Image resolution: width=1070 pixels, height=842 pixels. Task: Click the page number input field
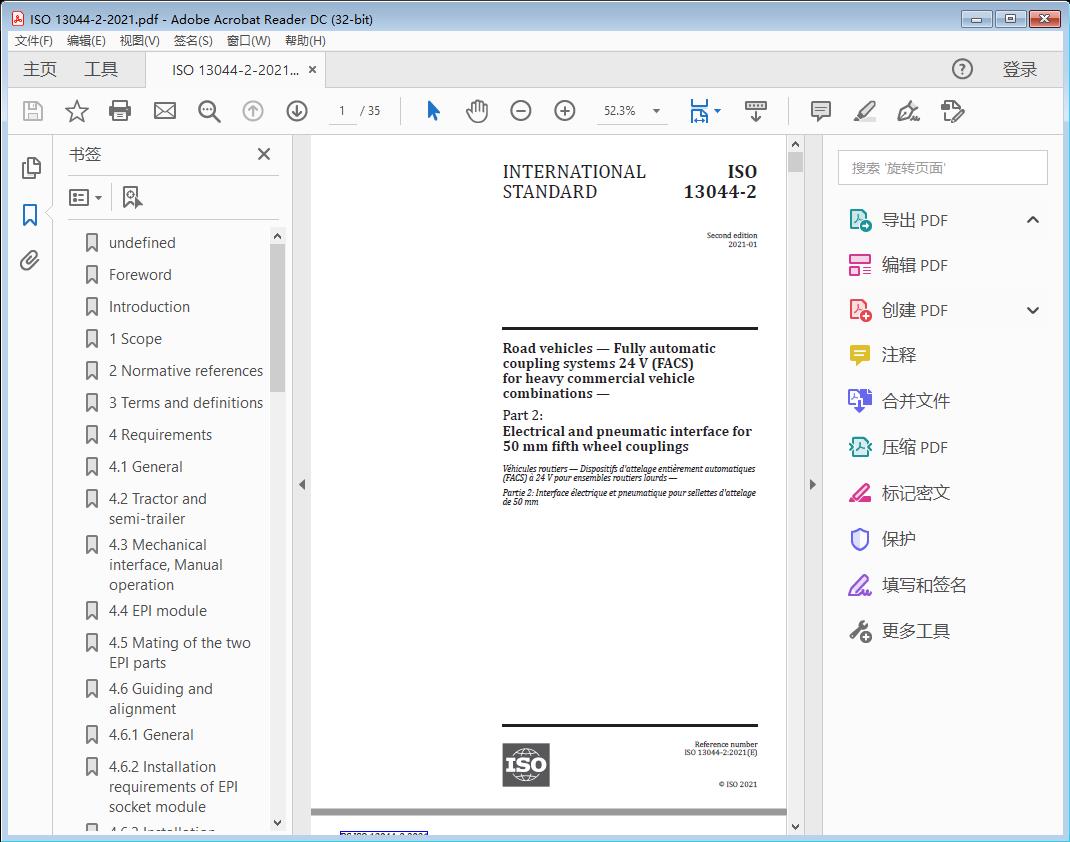(342, 111)
